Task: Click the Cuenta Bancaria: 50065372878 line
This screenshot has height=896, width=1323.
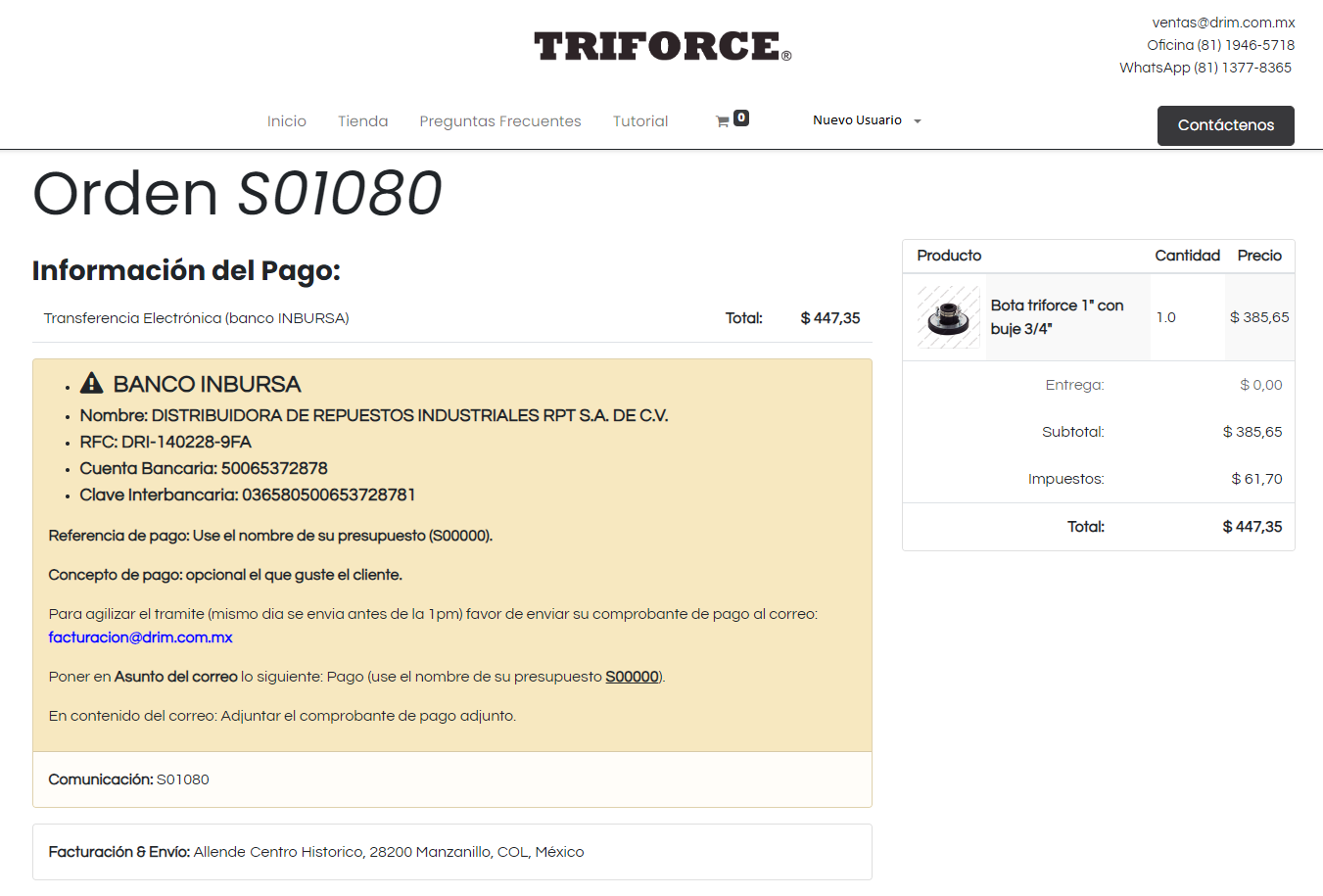Action: click(204, 468)
